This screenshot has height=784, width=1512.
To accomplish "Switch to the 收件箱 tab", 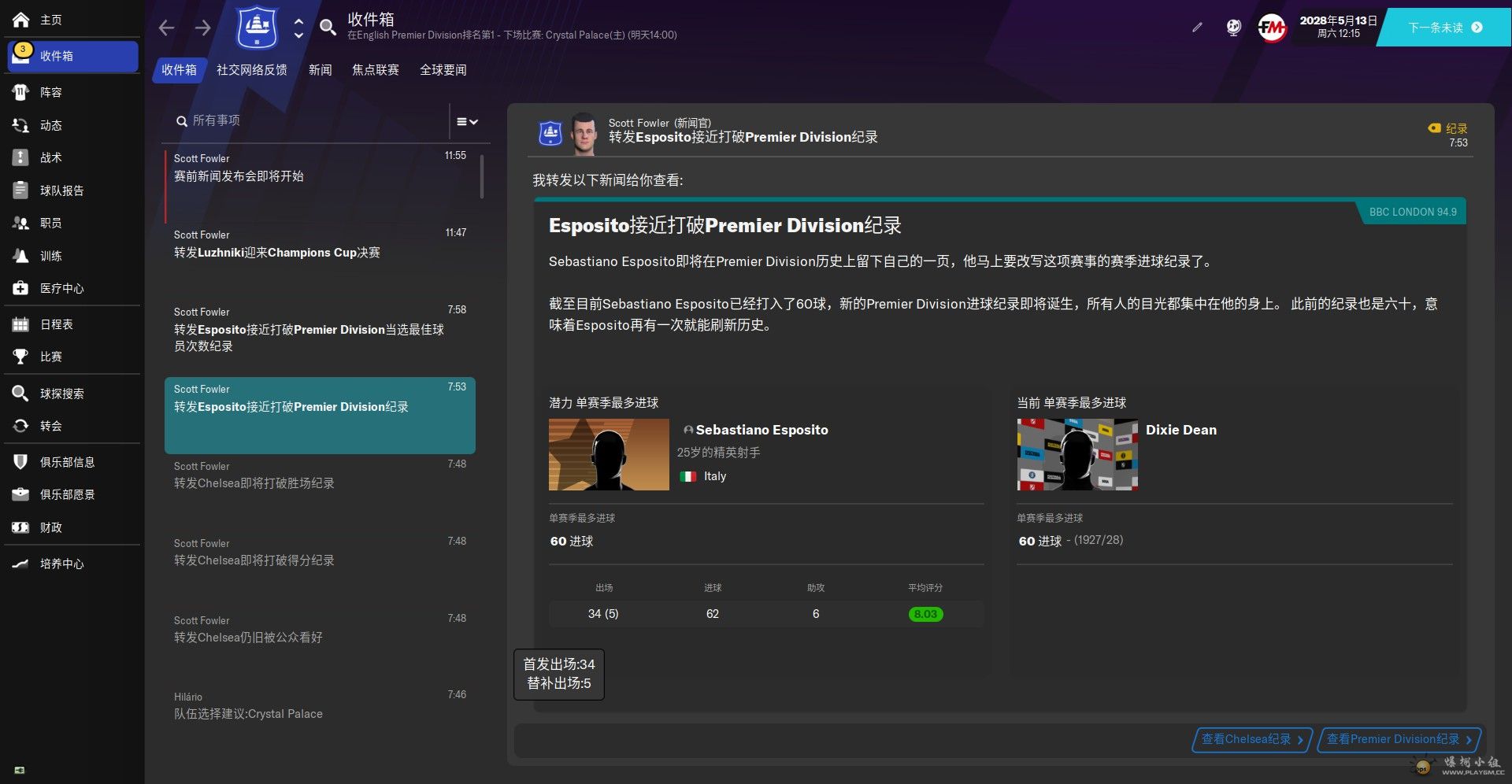I will pos(179,70).
